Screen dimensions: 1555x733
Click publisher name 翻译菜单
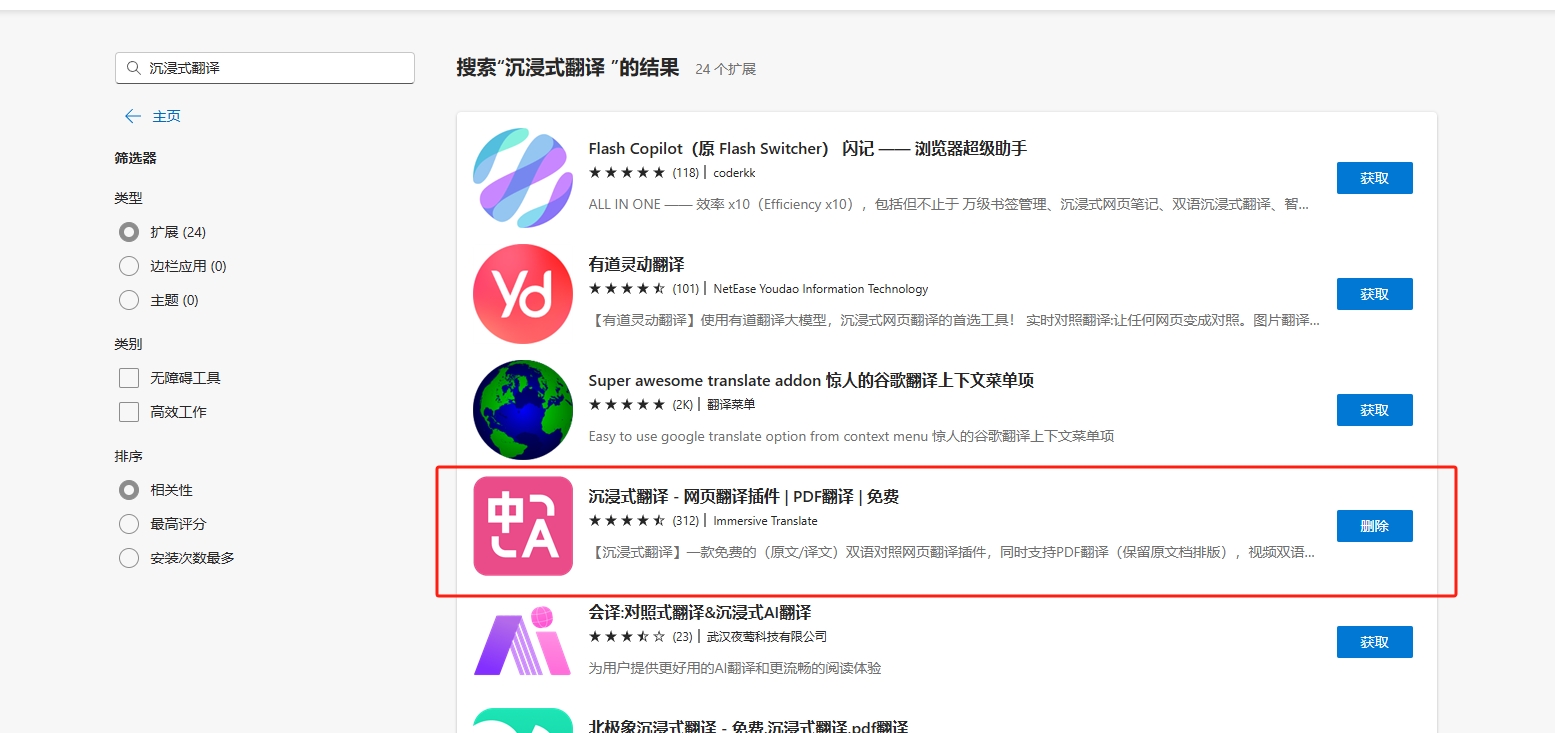(x=731, y=405)
